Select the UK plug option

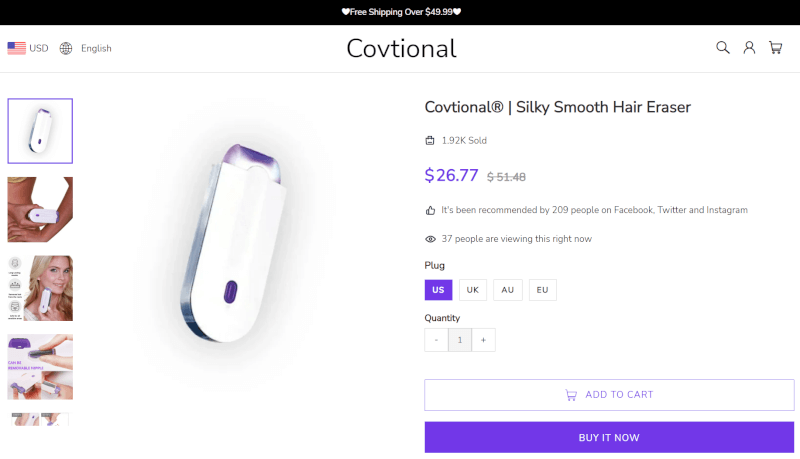click(x=473, y=290)
